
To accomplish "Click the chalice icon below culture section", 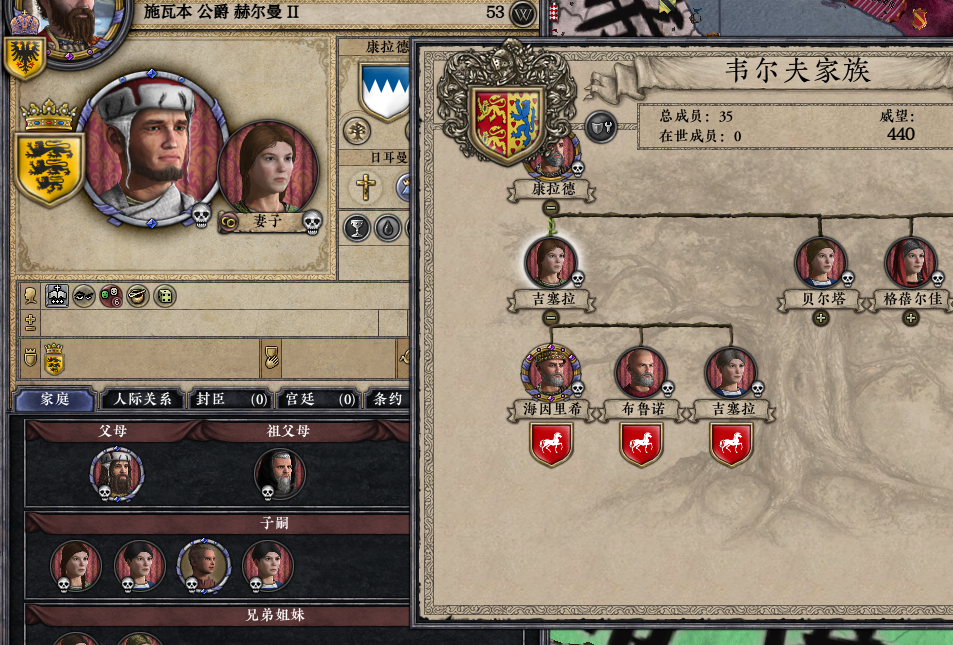I will [357, 228].
